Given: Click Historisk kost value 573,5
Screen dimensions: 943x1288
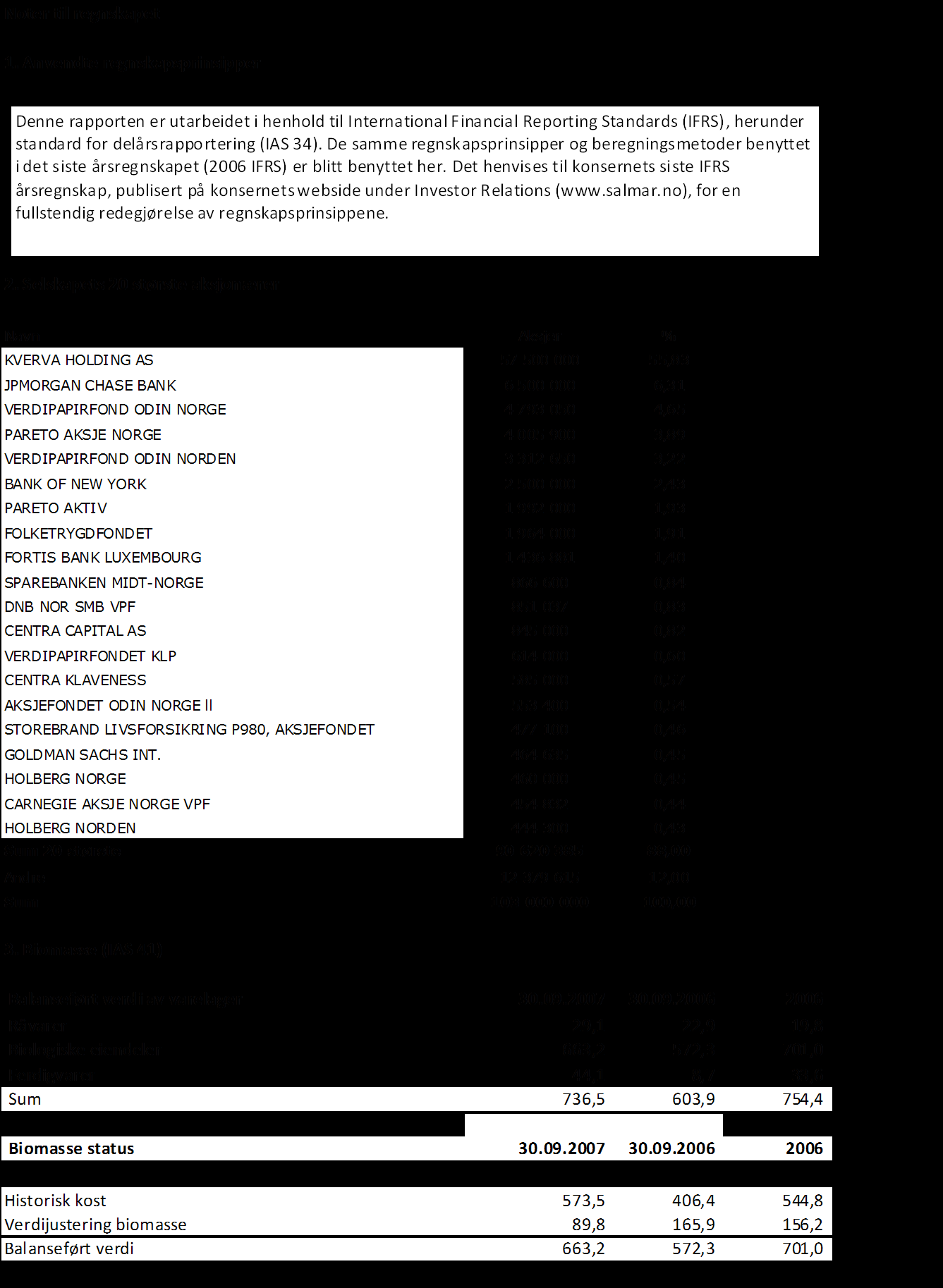Looking at the screenshot, I should 583,1201.
